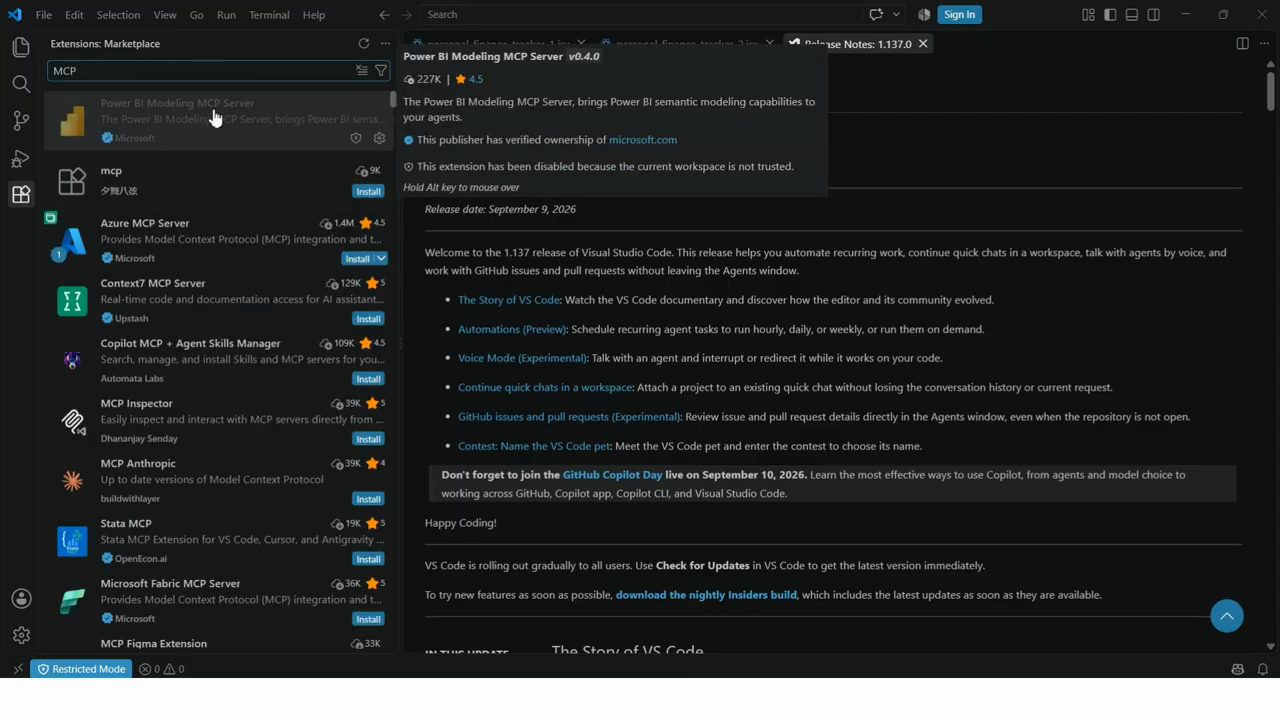1280x720 pixels.
Task: Click the Copilot icon in status bar
Action: [1238, 669]
